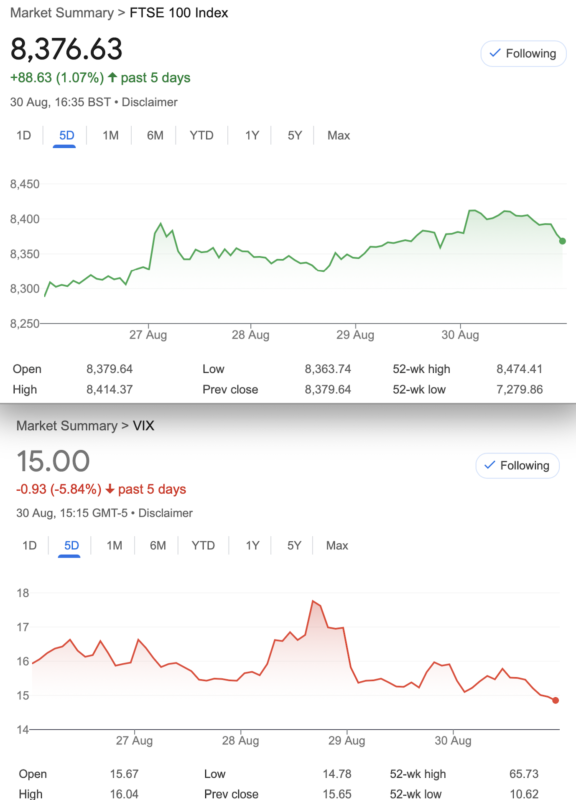Select the 1D tab for FTSE 100
This screenshot has width=576, height=800.
pyautogui.click(x=23, y=135)
